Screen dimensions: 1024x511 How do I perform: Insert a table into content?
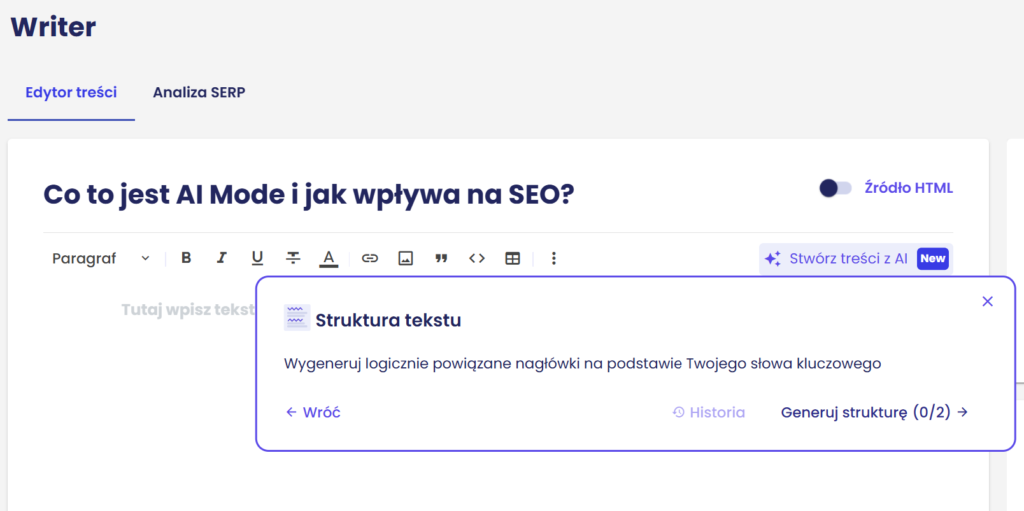513,258
